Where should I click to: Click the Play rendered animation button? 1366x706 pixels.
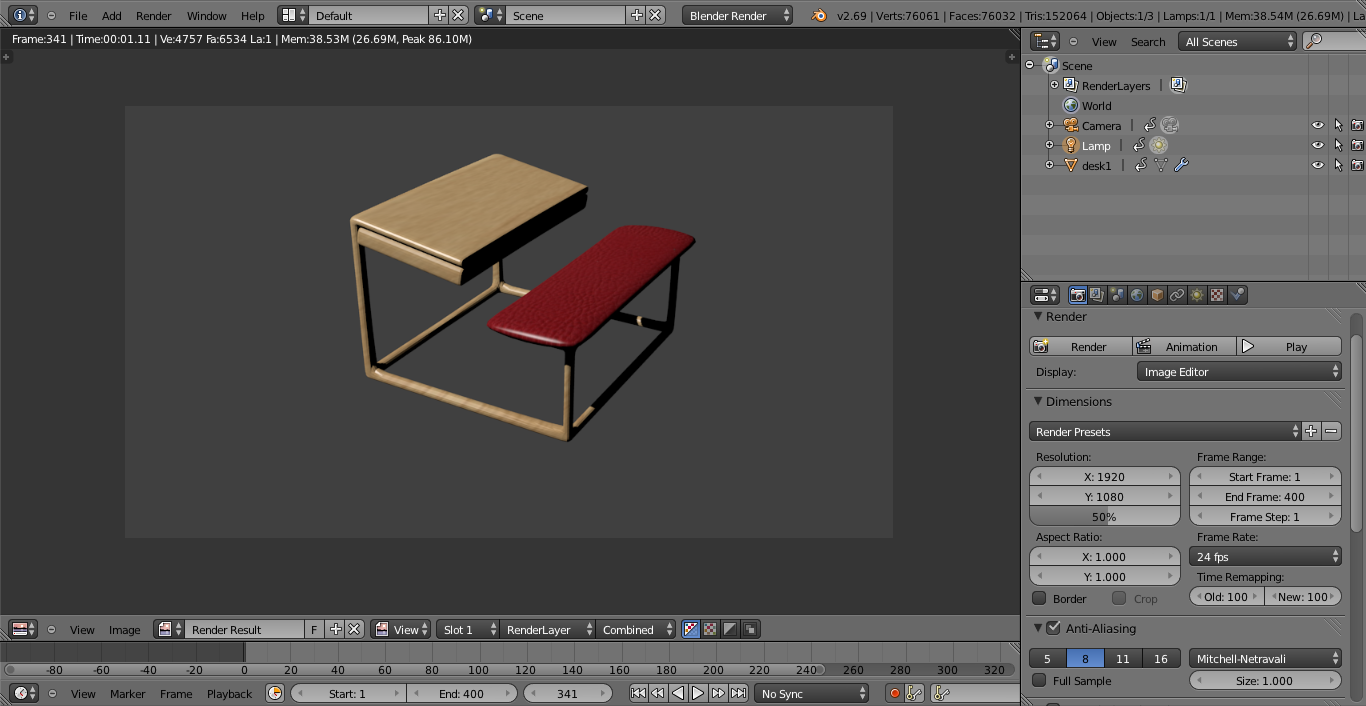coord(1289,346)
